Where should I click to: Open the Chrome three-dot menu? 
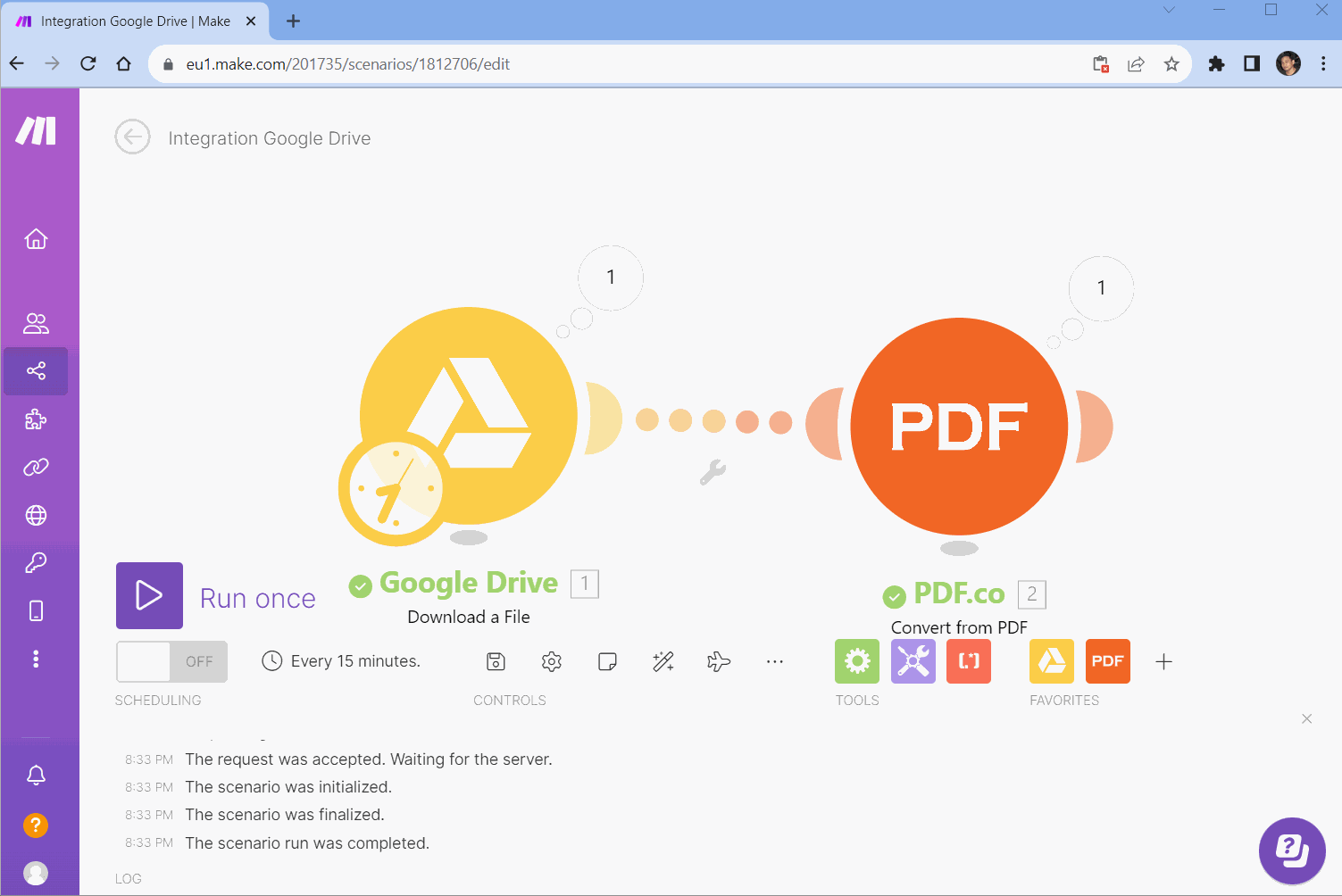click(x=1323, y=63)
